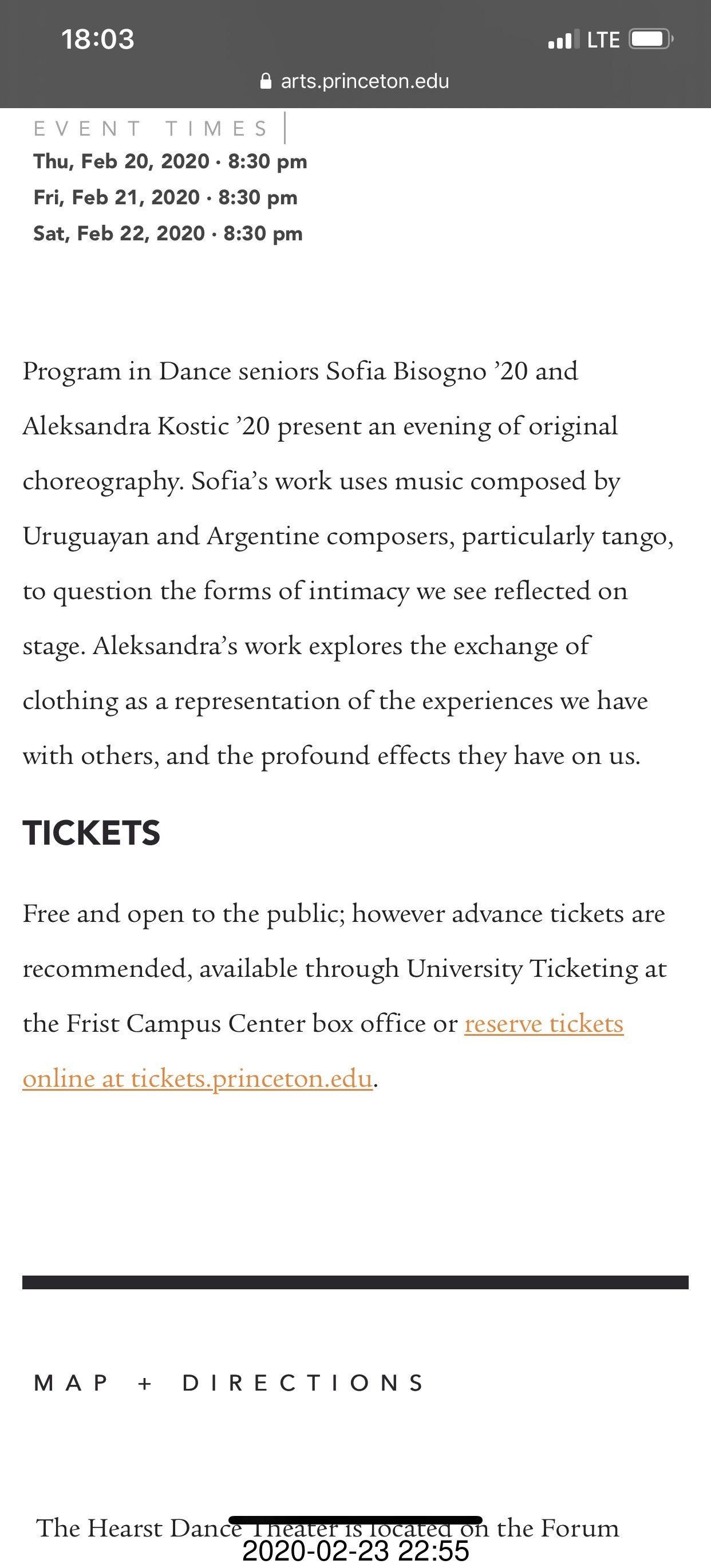Select the Sat, Feb 22, 2020 showtime

[168, 233]
